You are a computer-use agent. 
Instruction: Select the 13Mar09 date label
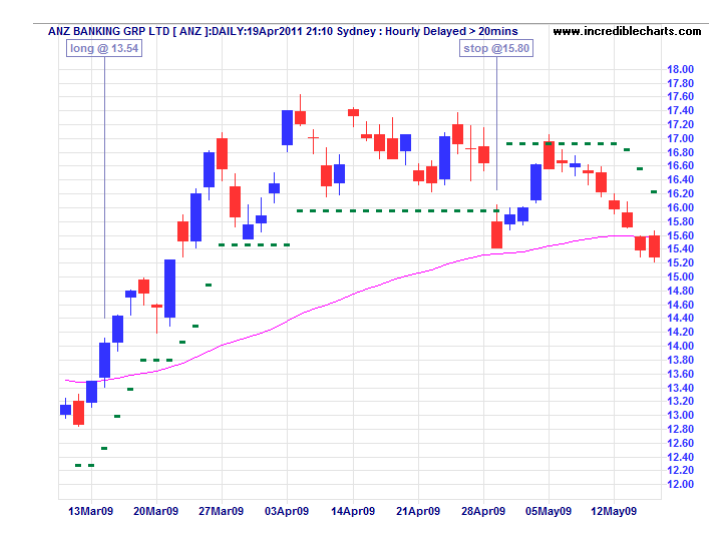pyautogui.click(x=91, y=511)
